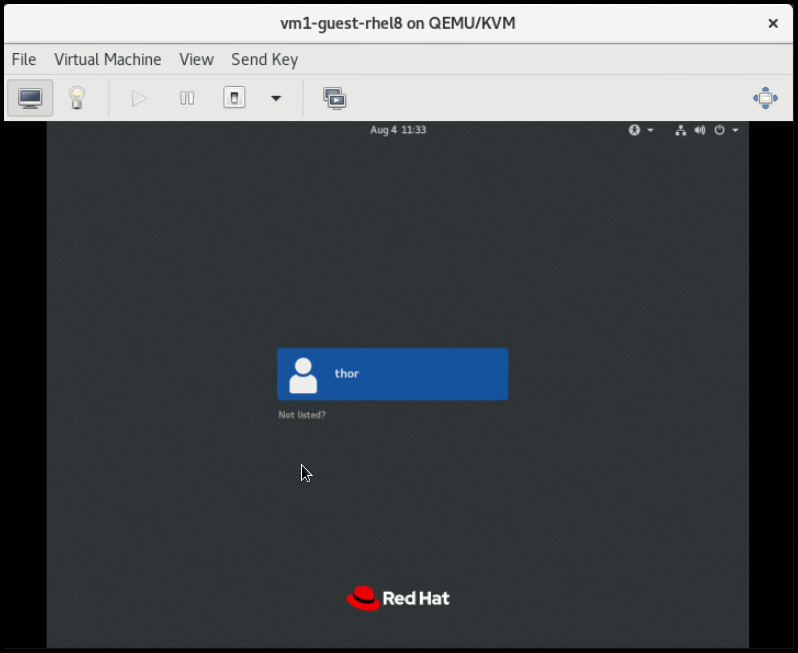The width and height of the screenshot is (798, 653).
Task: Select the thor user account
Action: 392,374
